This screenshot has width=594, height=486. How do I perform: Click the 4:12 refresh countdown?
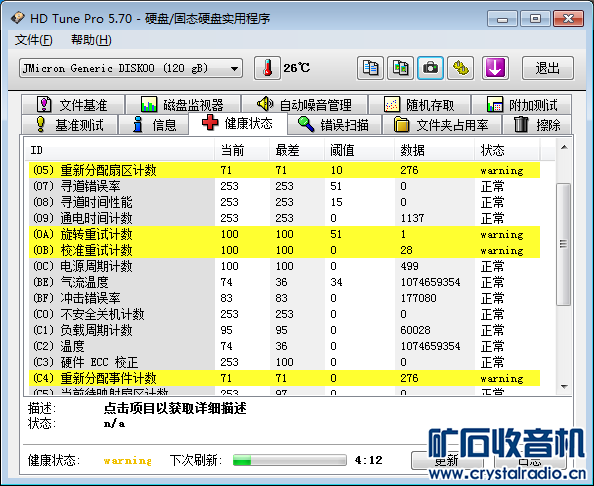point(369,460)
